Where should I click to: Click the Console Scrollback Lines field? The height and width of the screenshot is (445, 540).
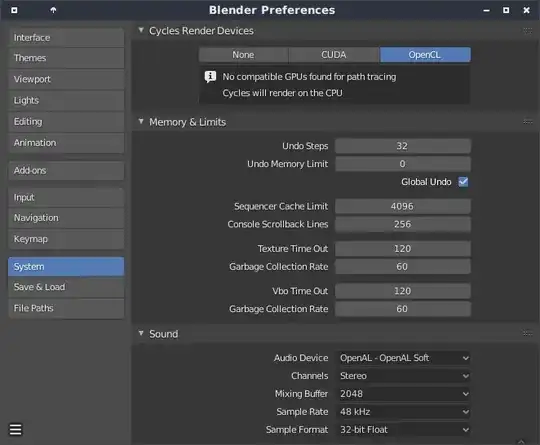(x=403, y=224)
